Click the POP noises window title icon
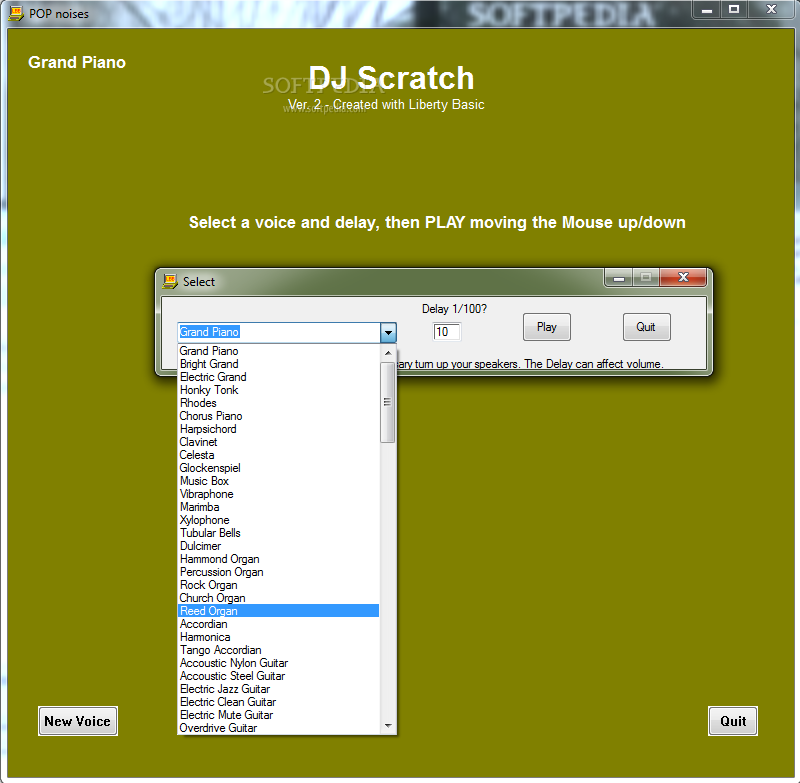The height and width of the screenshot is (783, 800). click(x=16, y=13)
